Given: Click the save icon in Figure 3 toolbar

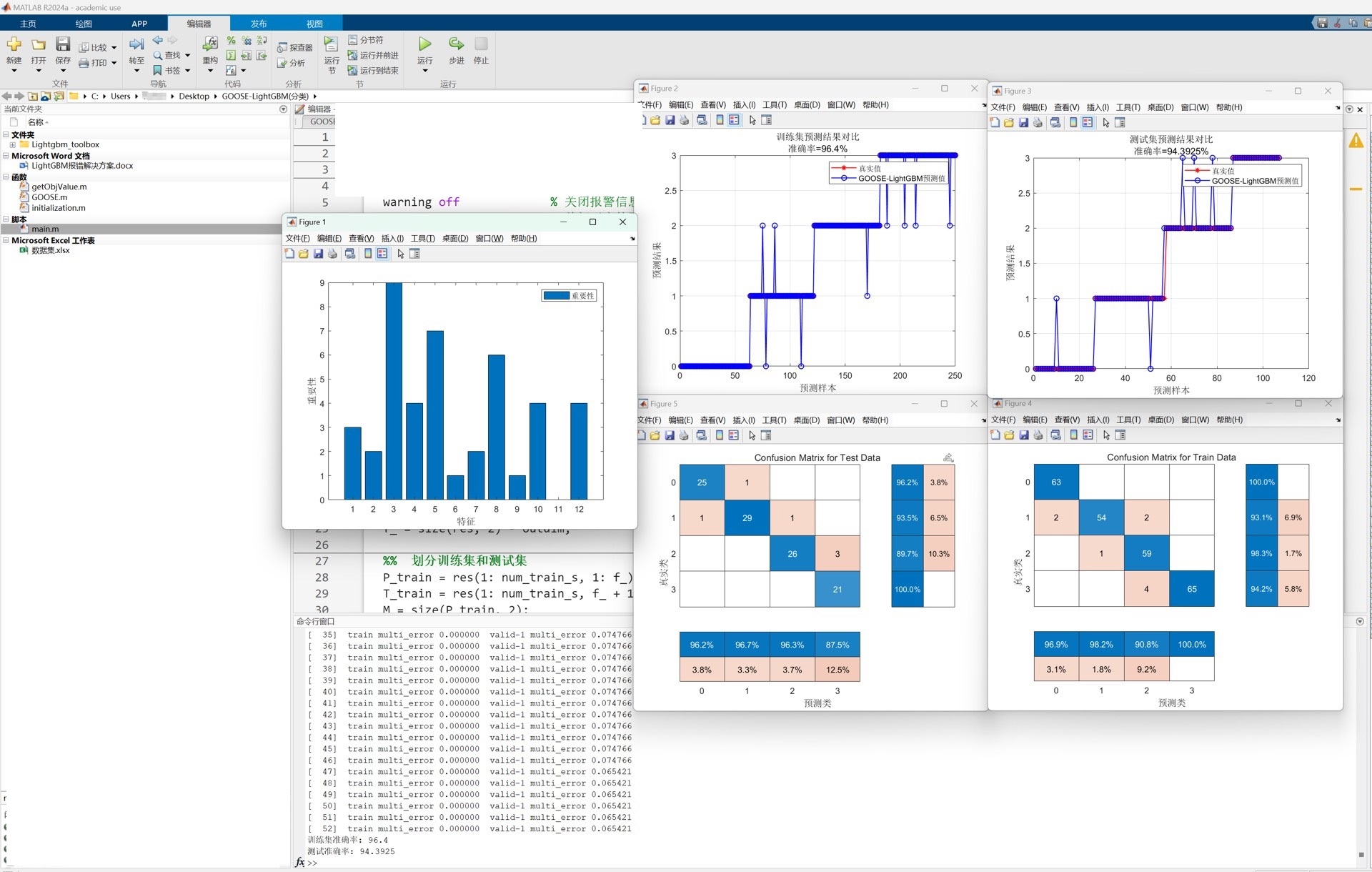Looking at the screenshot, I should [1023, 123].
